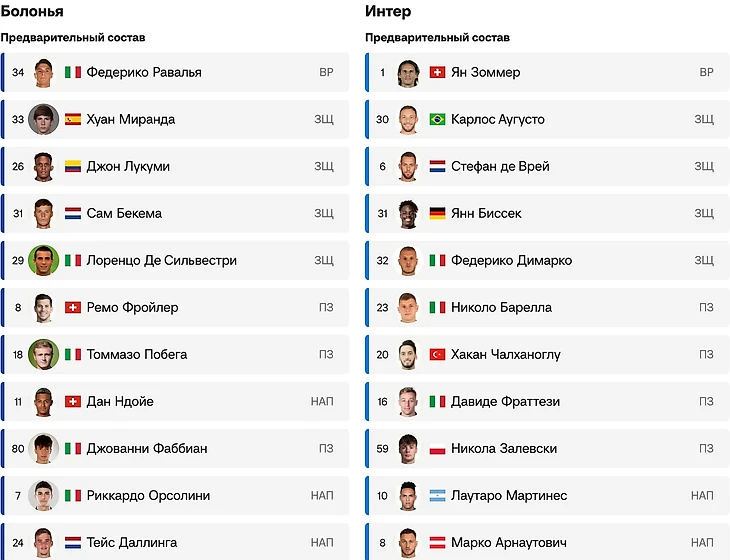Image resolution: width=730 pixels, height=560 pixels.
Task: Click Томмазо Побега's round avatar
Action: (x=44, y=354)
